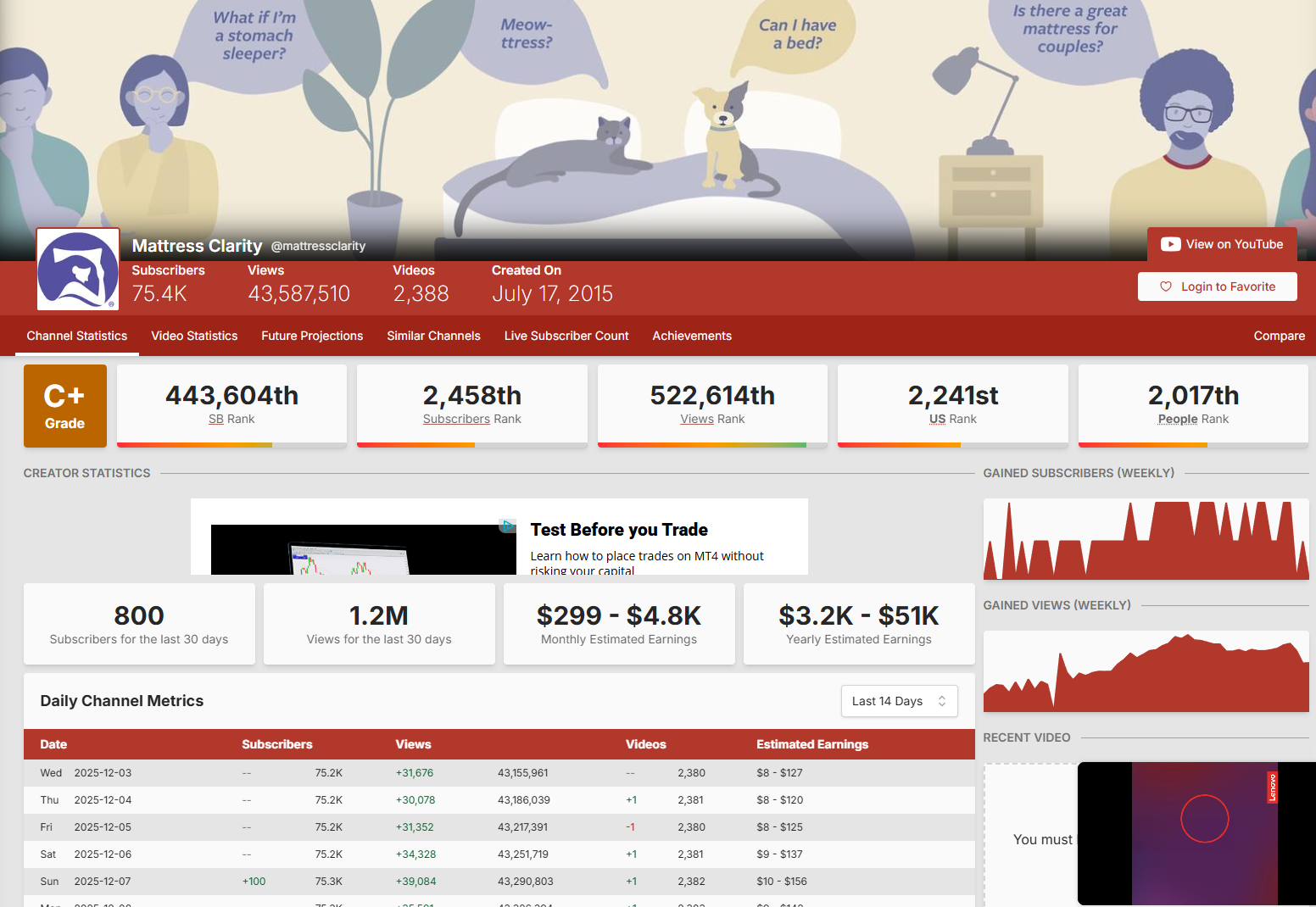The height and width of the screenshot is (907, 1316).
Task: Click the Mattress Clarity channel avatar logo
Action: (78, 270)
